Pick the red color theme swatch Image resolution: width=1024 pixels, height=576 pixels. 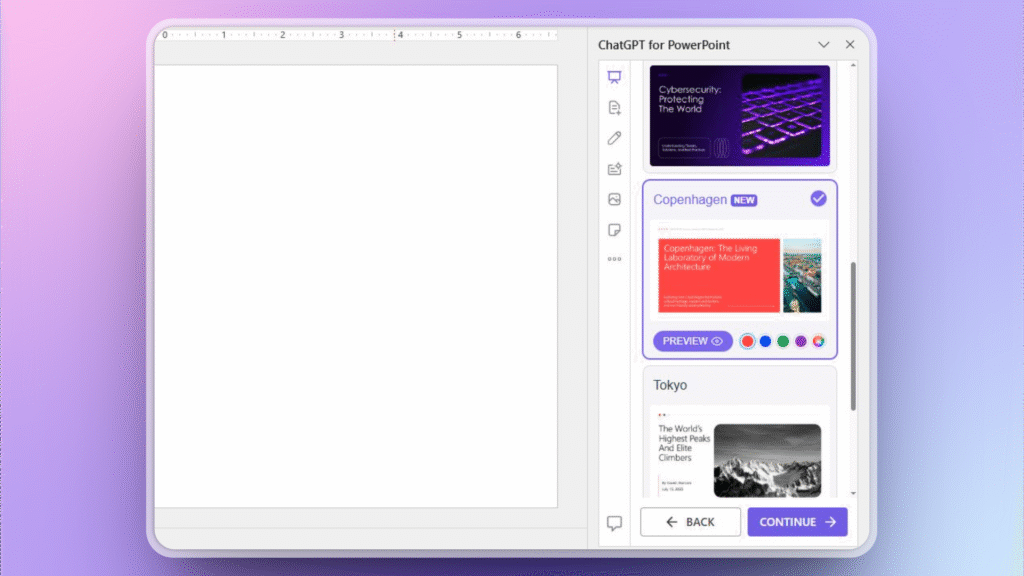pyautogui.click(x=747, y=341)
